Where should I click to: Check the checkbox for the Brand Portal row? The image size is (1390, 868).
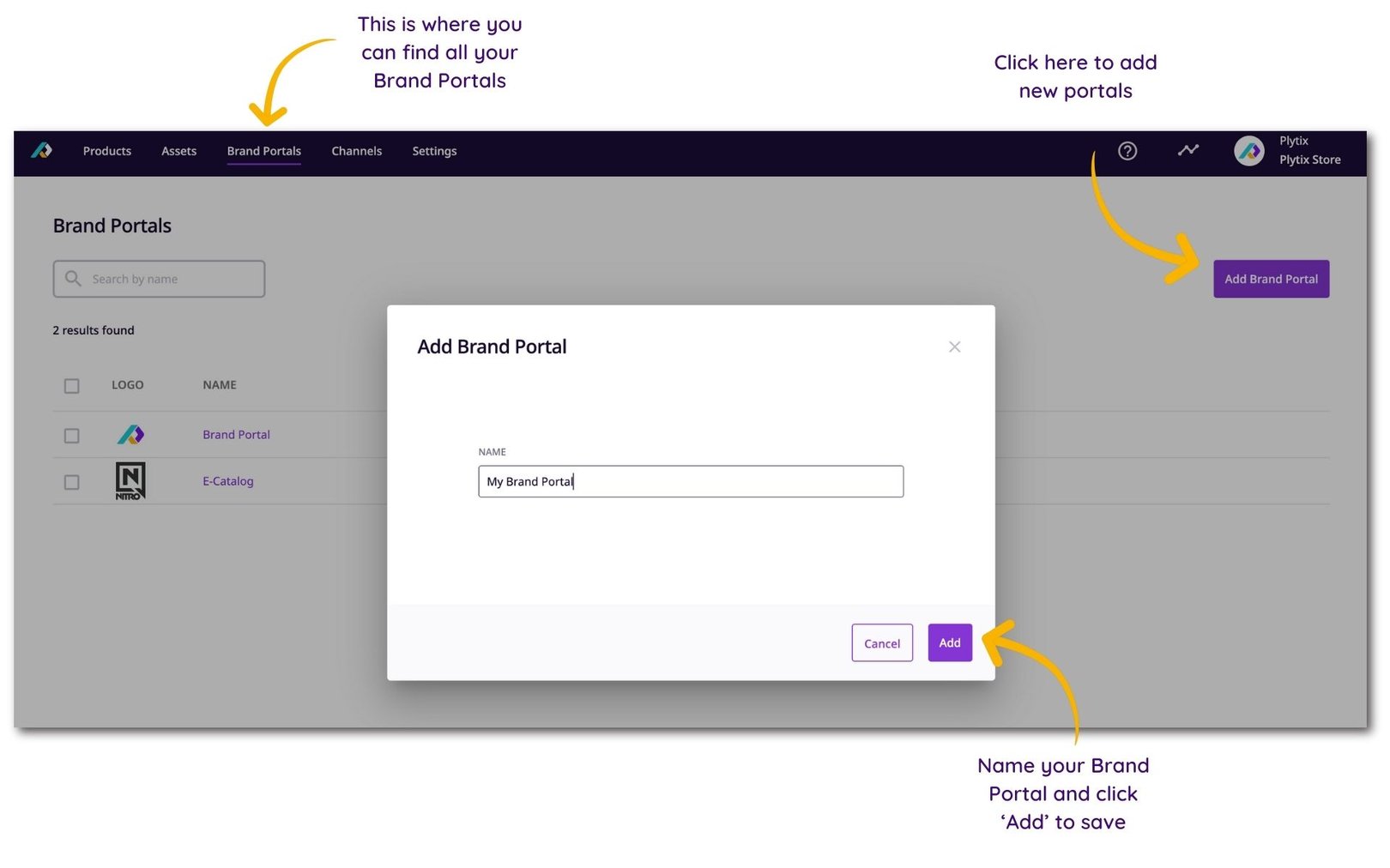click(x=71, y=435)
